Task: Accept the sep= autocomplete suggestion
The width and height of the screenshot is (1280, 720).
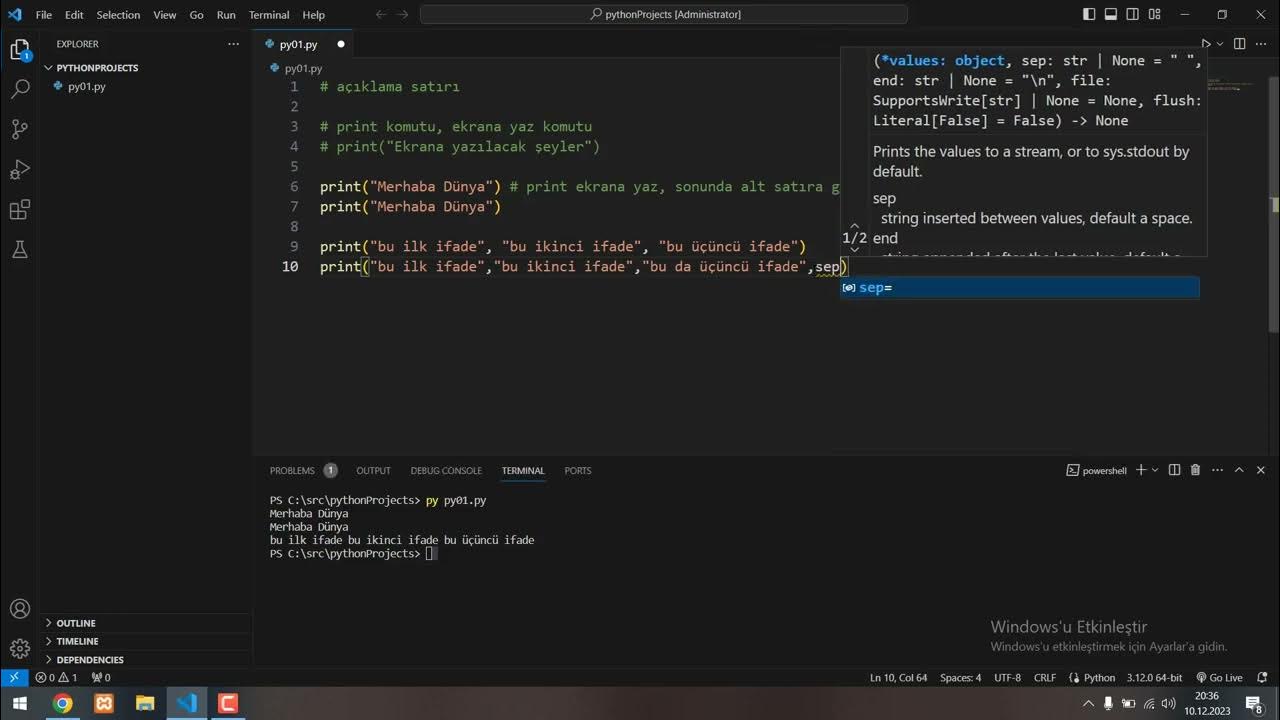Action: (1019, 287)
